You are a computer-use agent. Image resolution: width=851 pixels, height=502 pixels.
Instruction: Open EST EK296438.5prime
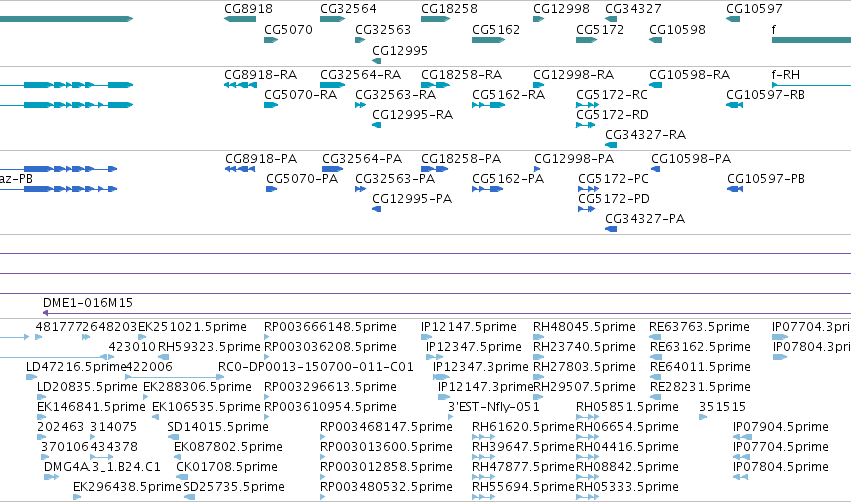point(127,486)
